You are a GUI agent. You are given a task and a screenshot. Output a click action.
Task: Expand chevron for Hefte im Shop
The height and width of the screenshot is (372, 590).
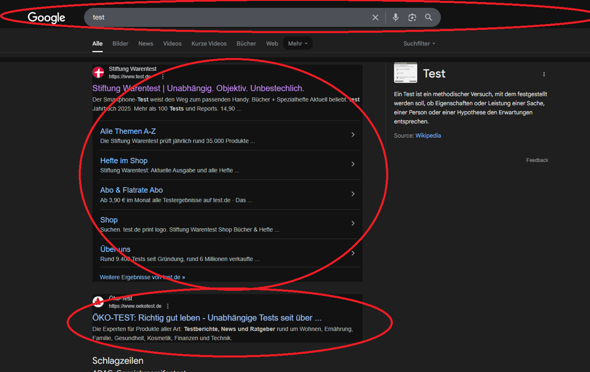tap(353, 164)
